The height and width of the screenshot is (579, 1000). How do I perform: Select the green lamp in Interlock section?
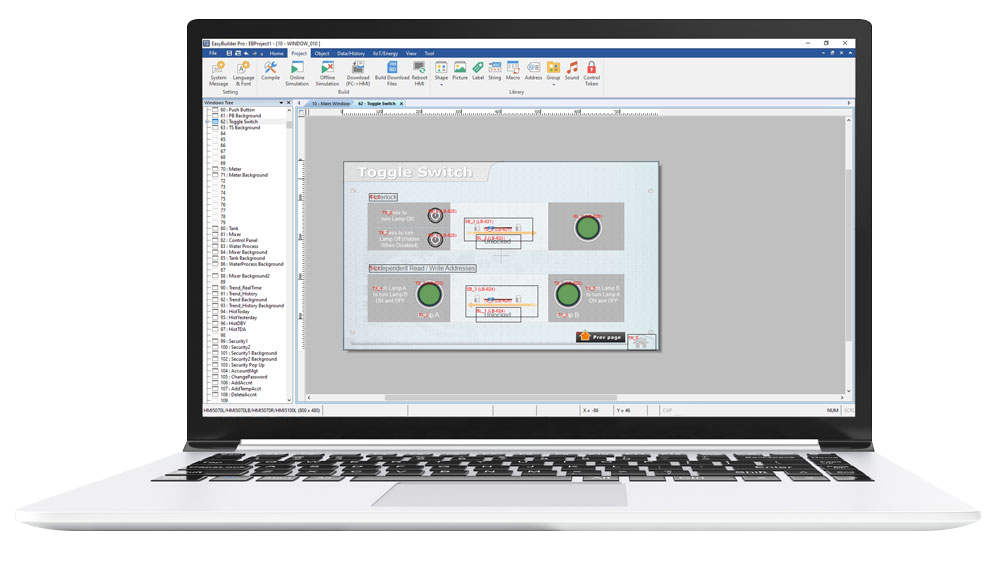click(587, 227)
